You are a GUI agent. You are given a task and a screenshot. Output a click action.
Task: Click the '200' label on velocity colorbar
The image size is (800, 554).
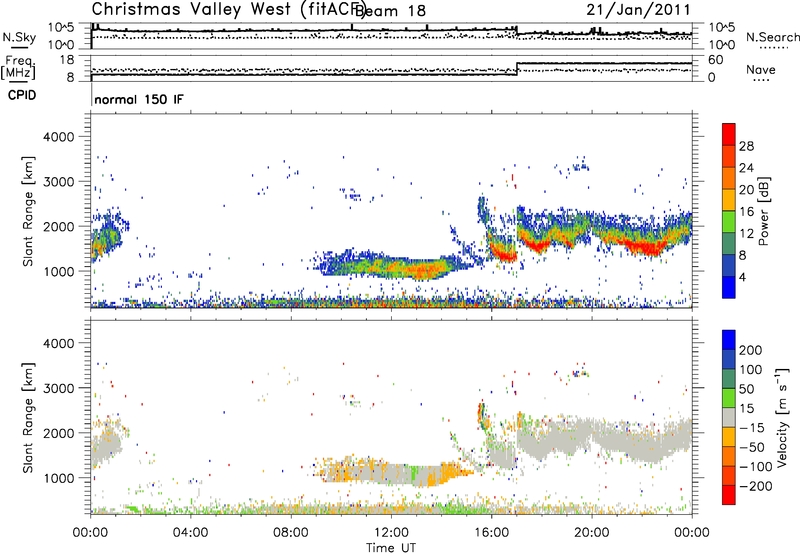pos(751,350)
